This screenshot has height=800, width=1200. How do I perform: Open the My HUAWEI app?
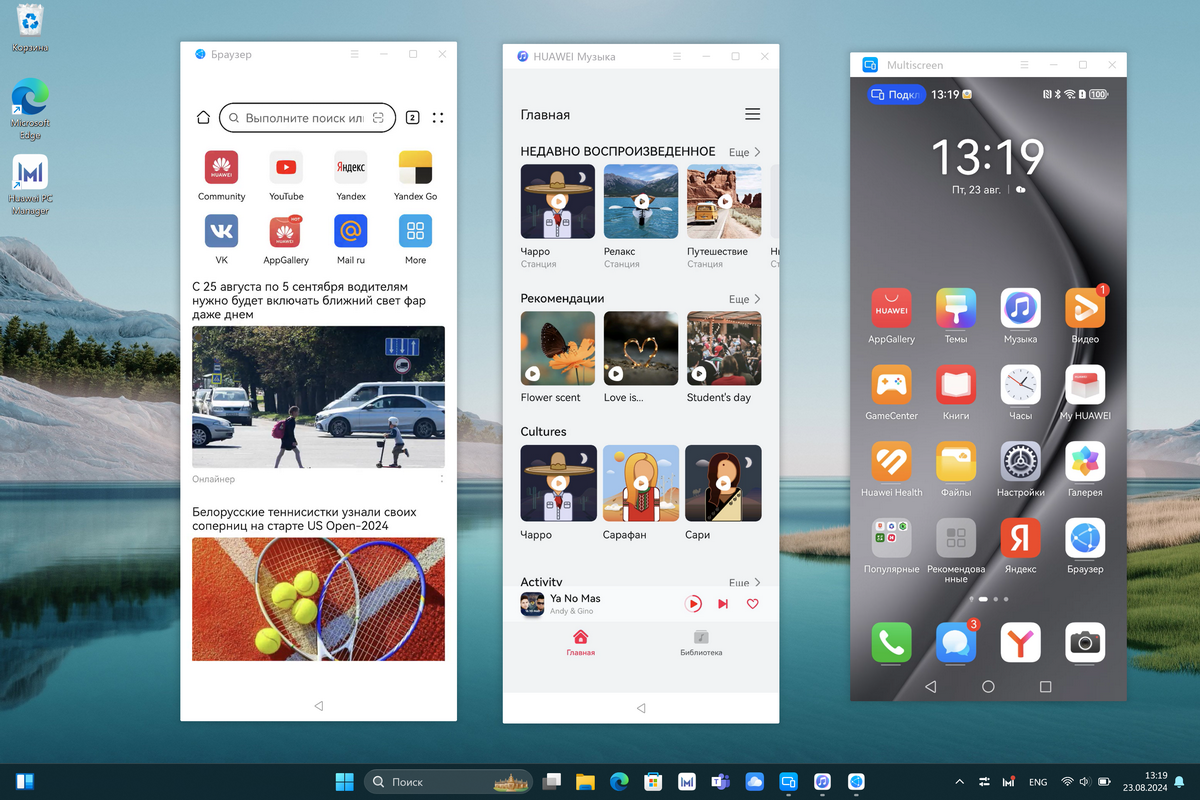pyautogui.click(x=1085, y=384)
